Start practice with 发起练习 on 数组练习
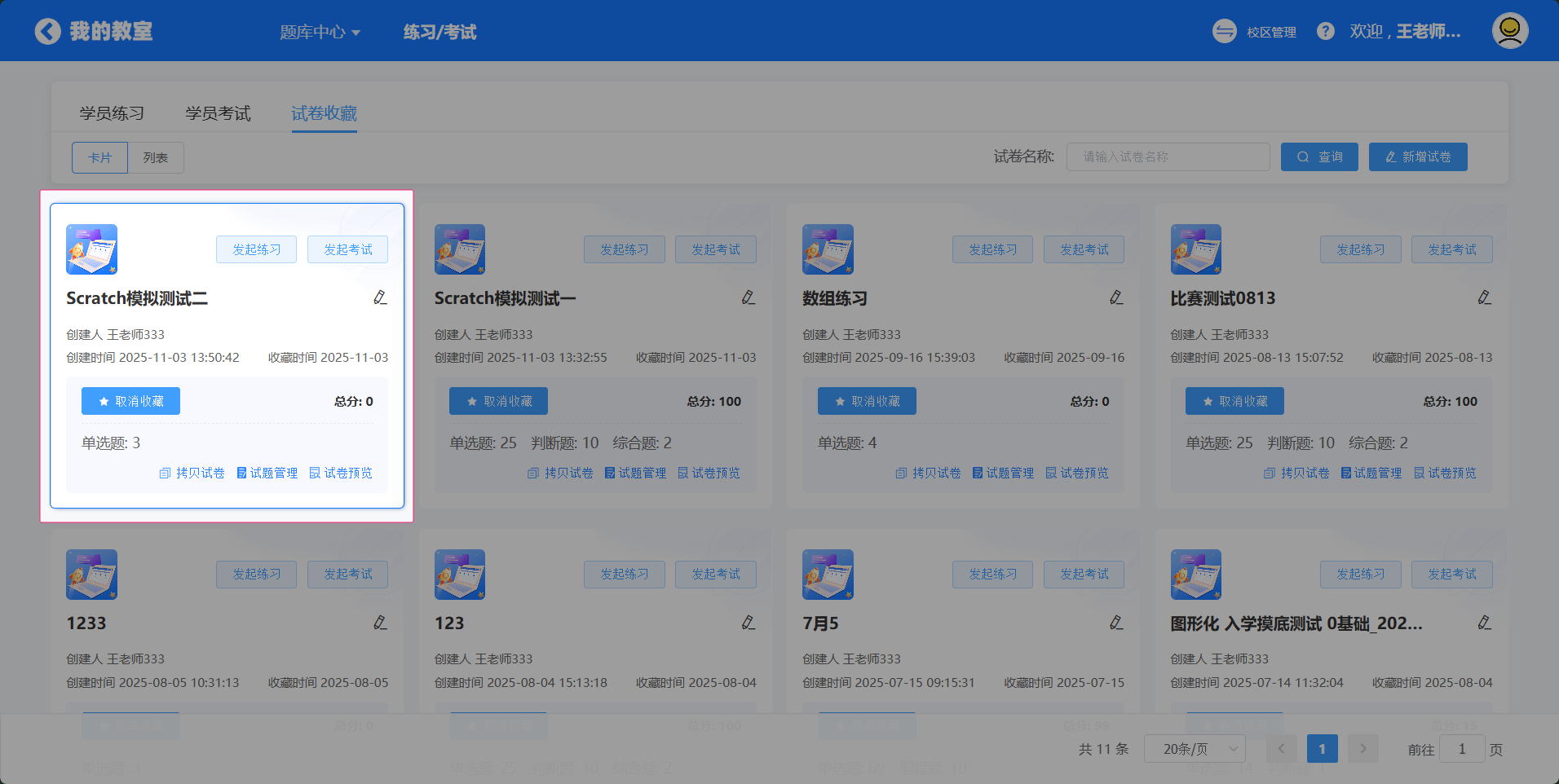Viewport: 1559px width, 784px height. 993,249
